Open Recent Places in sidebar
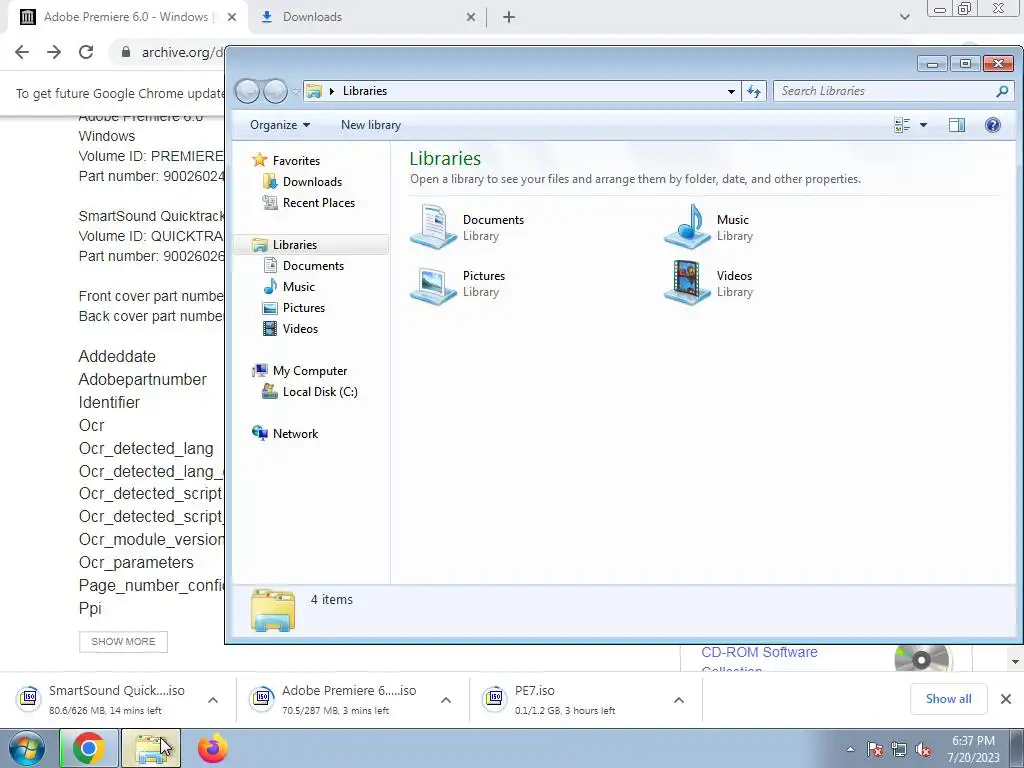The height and width of the screenshot is (768, 1024). tap(319, 203)
